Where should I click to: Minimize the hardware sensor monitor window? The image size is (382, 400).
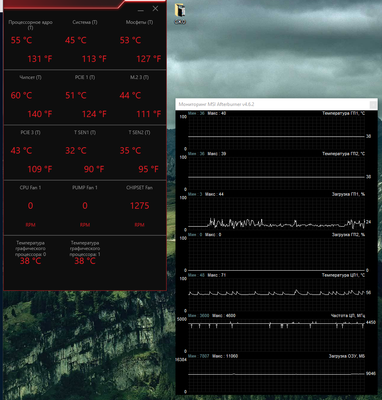tap(141, 10)
